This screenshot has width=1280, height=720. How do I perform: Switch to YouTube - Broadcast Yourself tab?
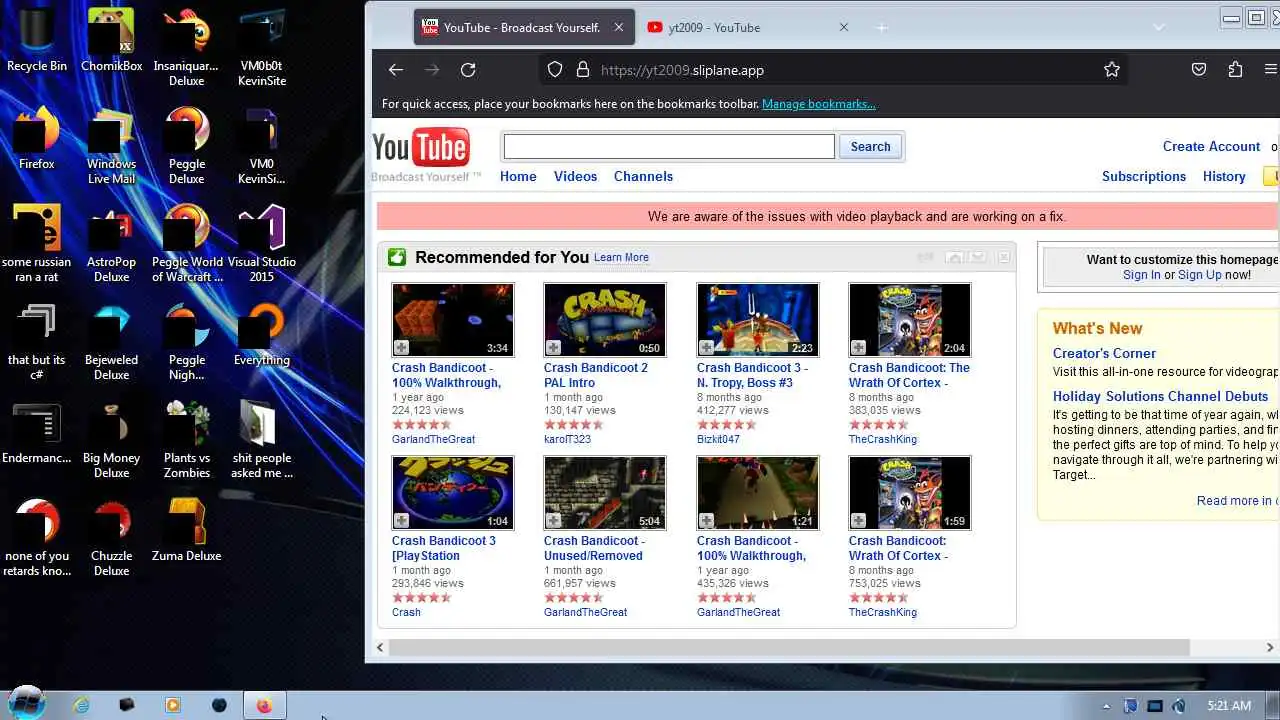click(x=523, y=27)
